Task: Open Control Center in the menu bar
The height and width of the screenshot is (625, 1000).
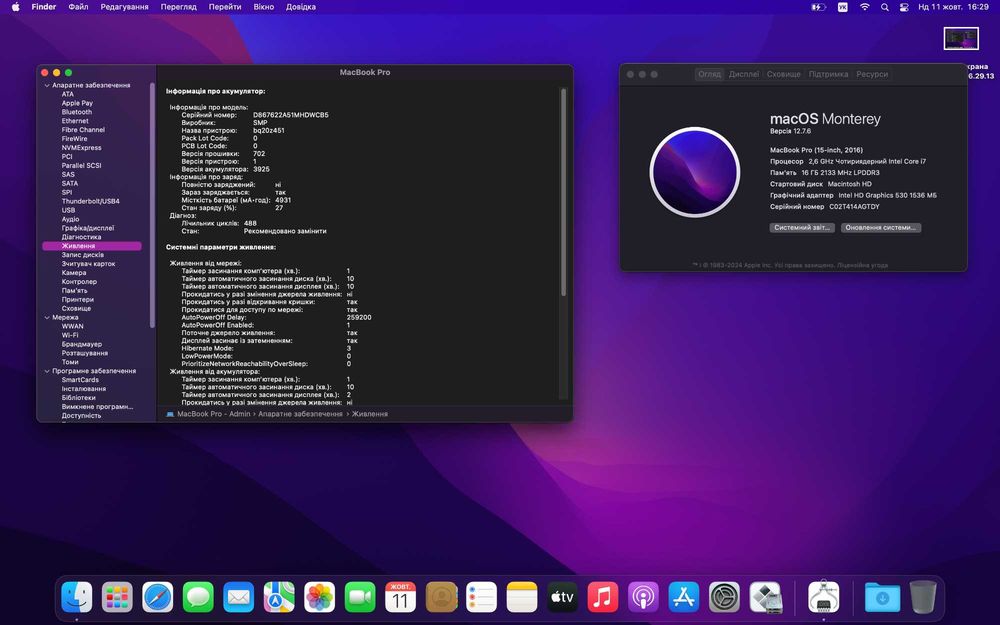Action: tap(904, 7)
